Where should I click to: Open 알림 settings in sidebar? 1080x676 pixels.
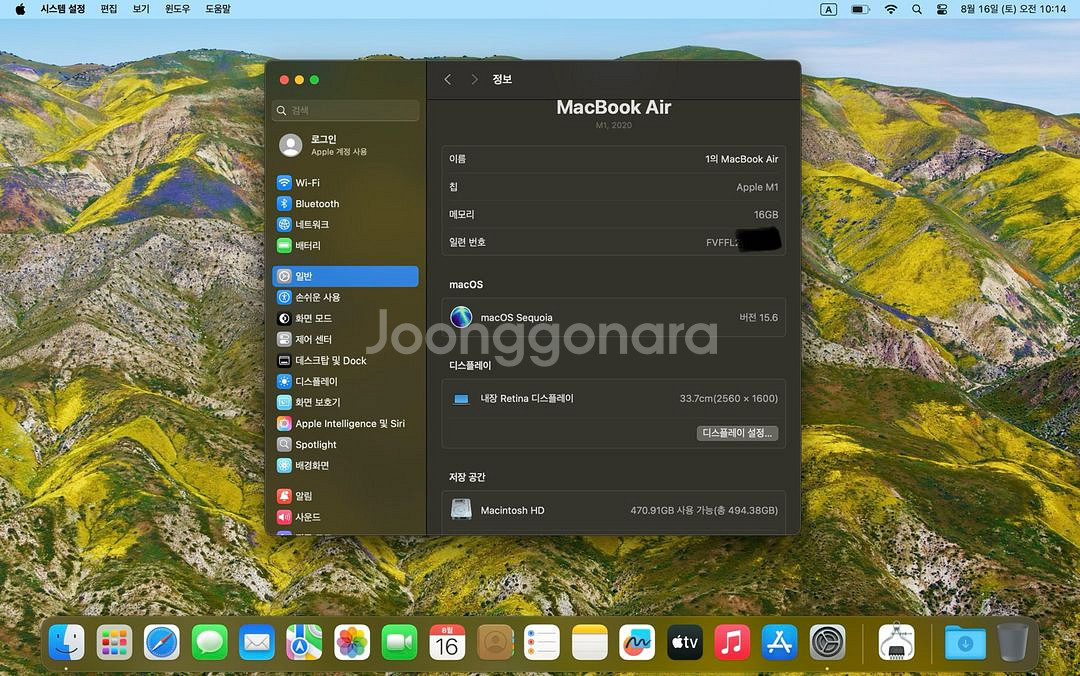pyautogui.click(x=345, y=495)
